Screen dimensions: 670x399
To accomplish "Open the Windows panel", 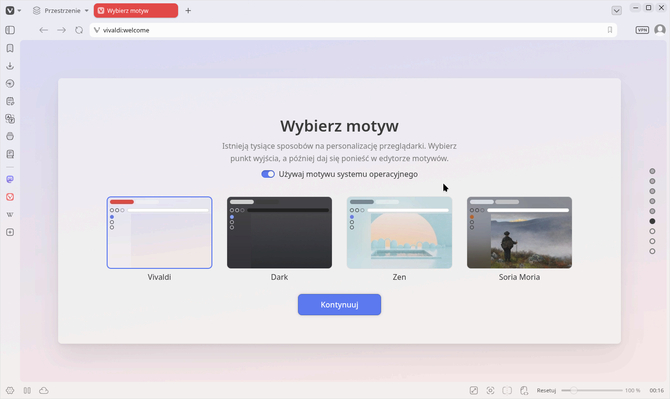I will [10, 136].
